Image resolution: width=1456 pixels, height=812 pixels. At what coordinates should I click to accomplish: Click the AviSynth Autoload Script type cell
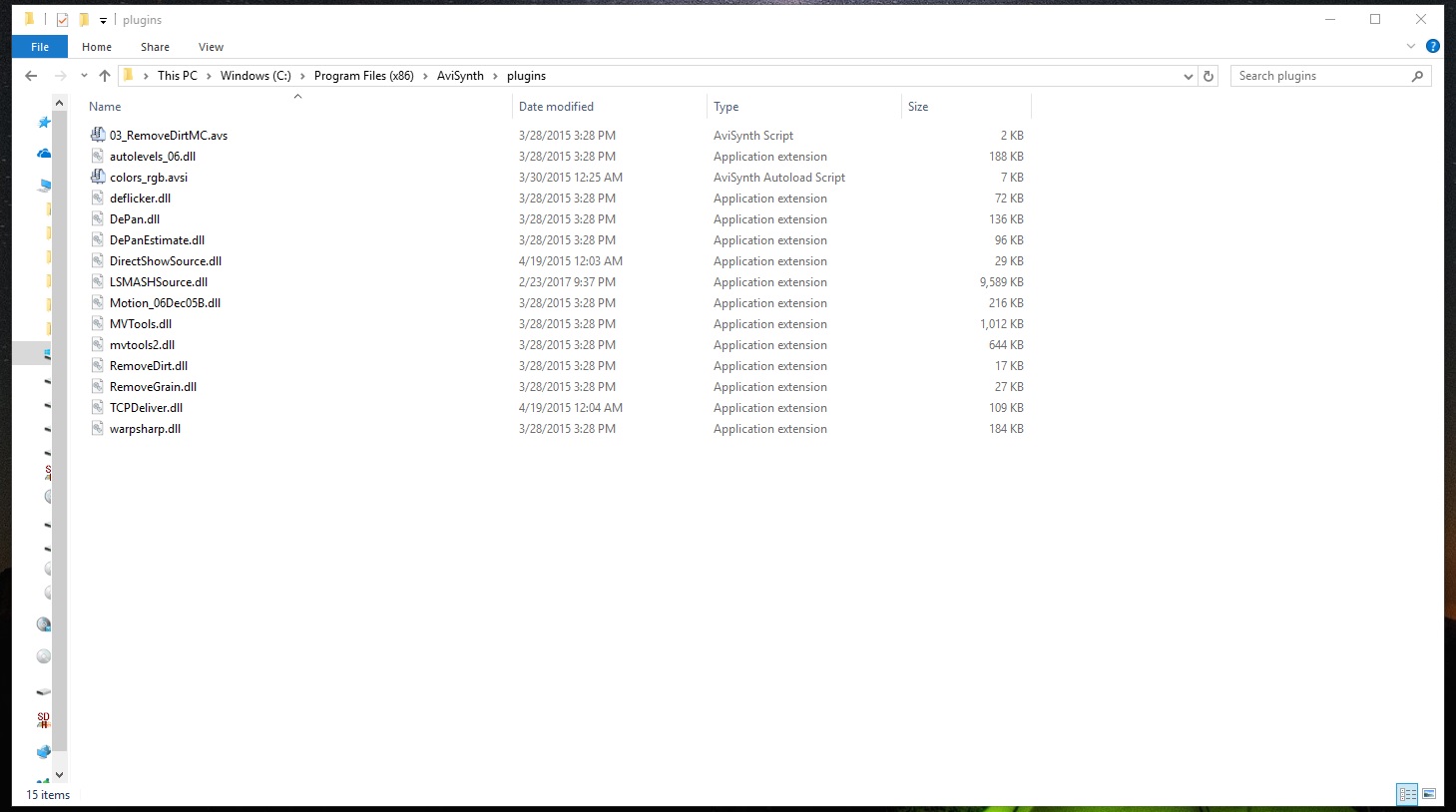coord(779,178)
